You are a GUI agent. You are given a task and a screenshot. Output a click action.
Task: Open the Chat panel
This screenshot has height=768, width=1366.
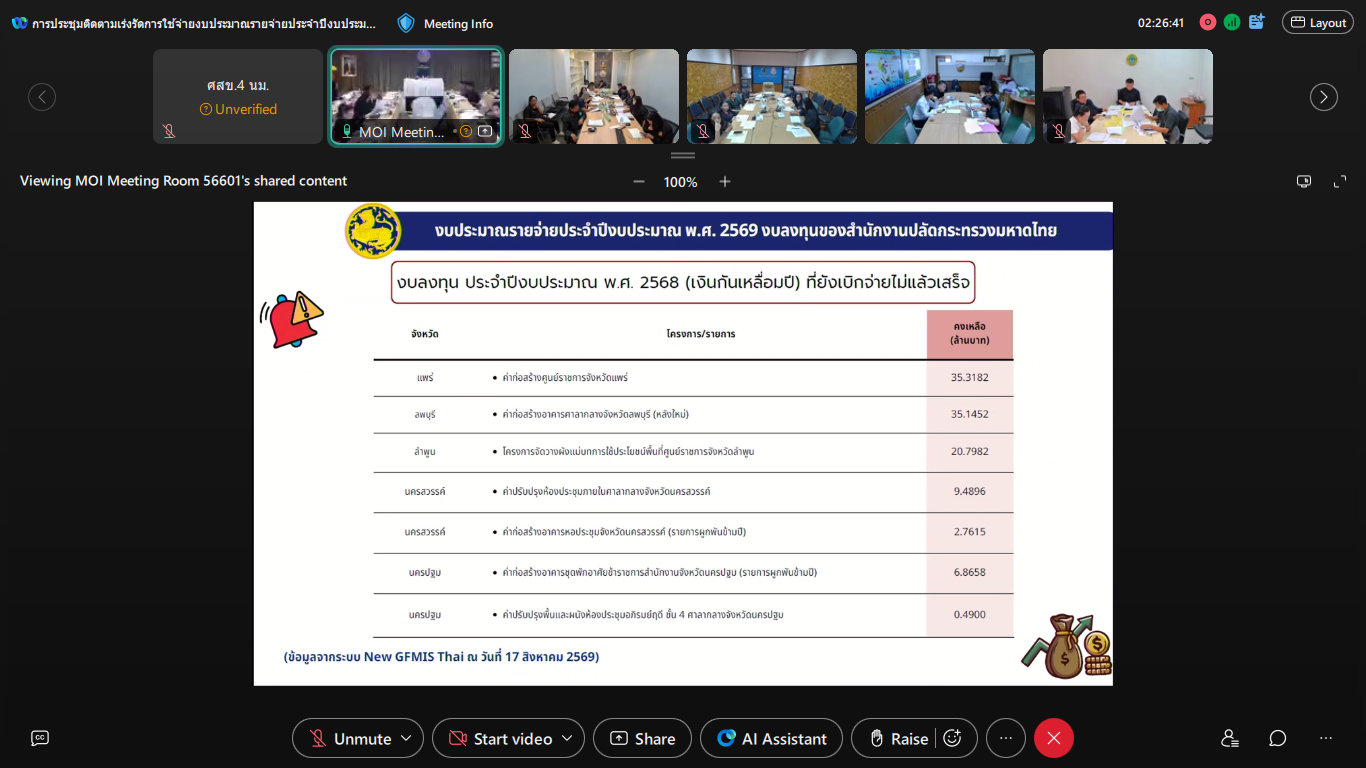click(x=1278, y=738)
